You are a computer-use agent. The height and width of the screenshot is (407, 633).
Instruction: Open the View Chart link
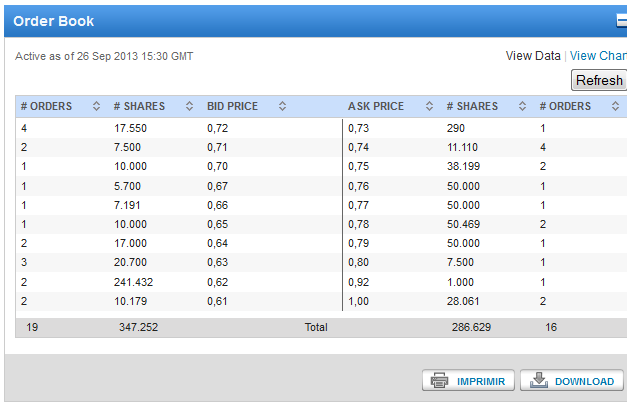(x=598, y=56)
